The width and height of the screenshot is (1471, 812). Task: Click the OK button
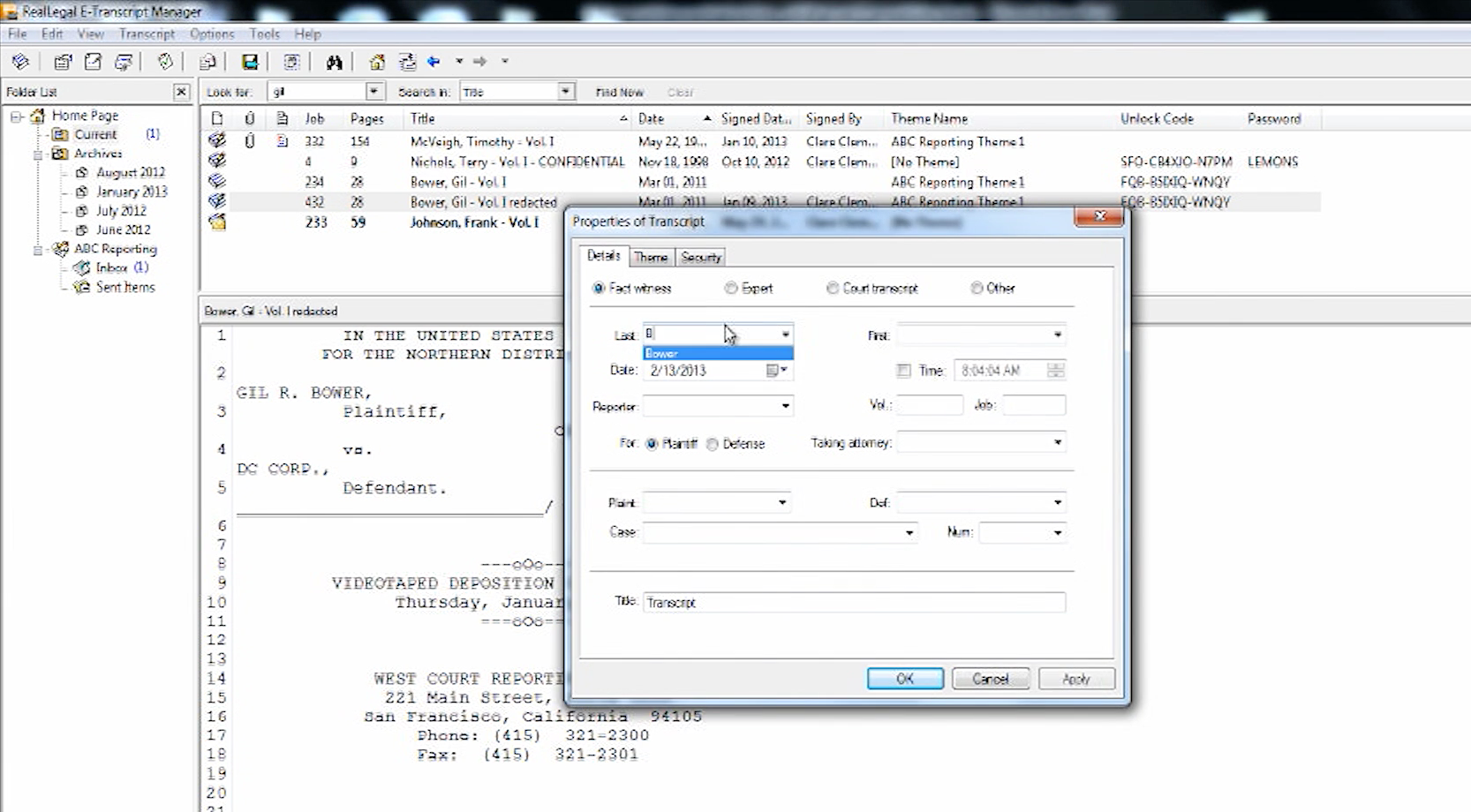(905, 679)
